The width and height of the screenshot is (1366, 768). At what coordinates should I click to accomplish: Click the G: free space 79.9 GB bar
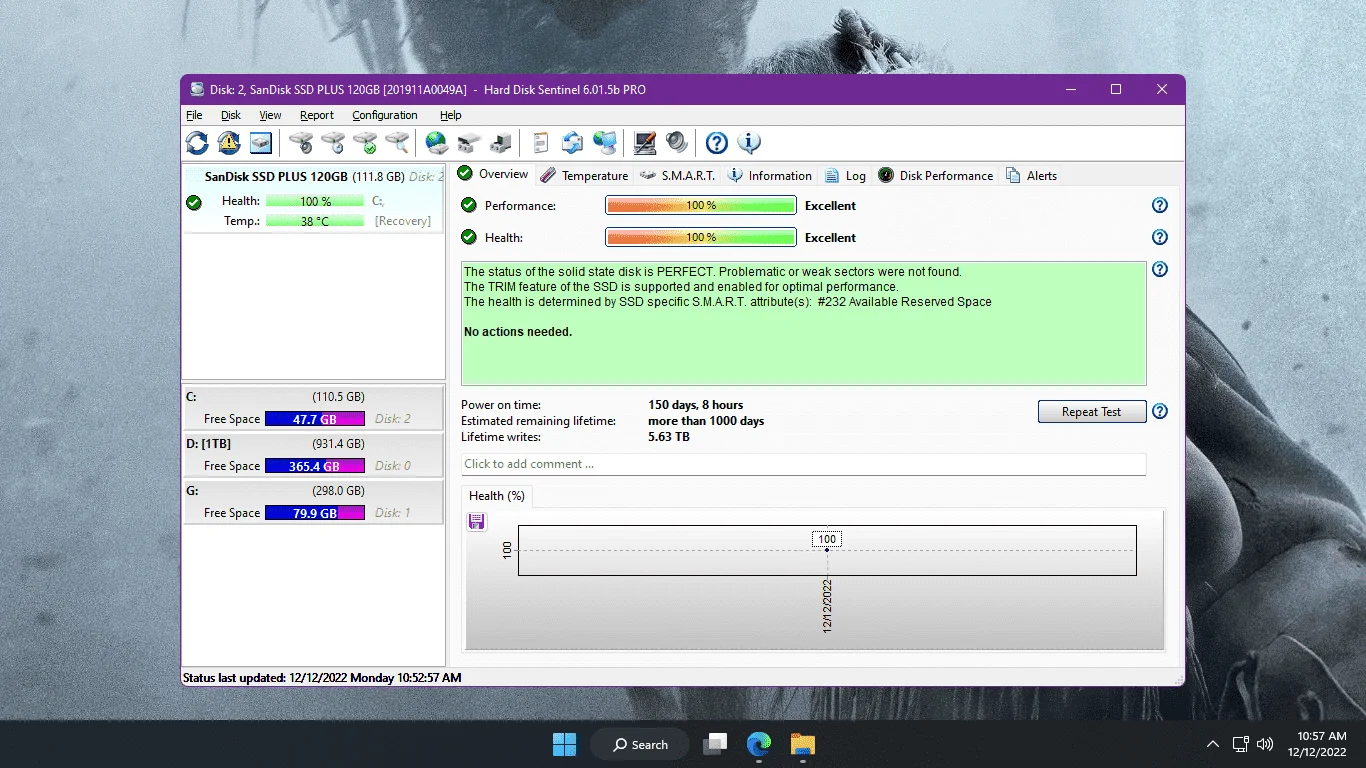pos(315,513)
